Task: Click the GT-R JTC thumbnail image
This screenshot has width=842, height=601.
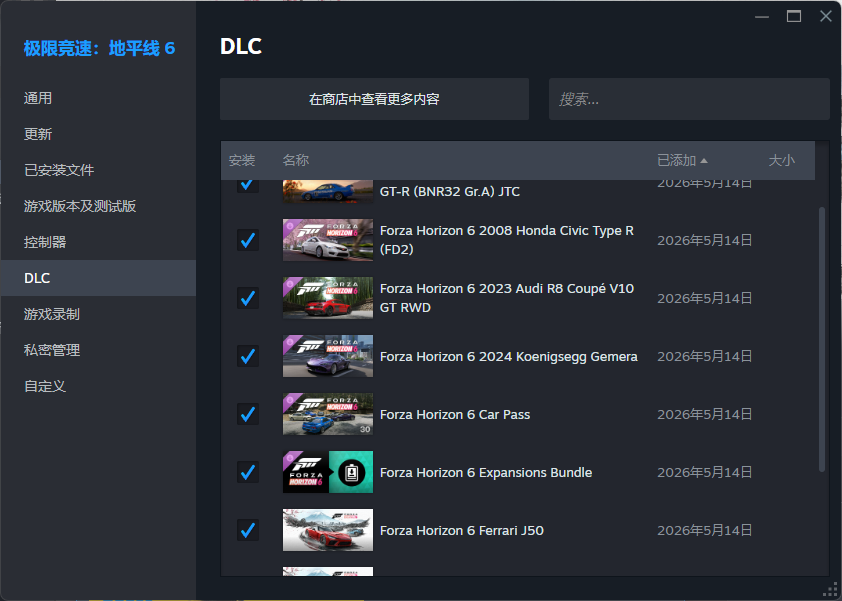Action: point(328,191)
